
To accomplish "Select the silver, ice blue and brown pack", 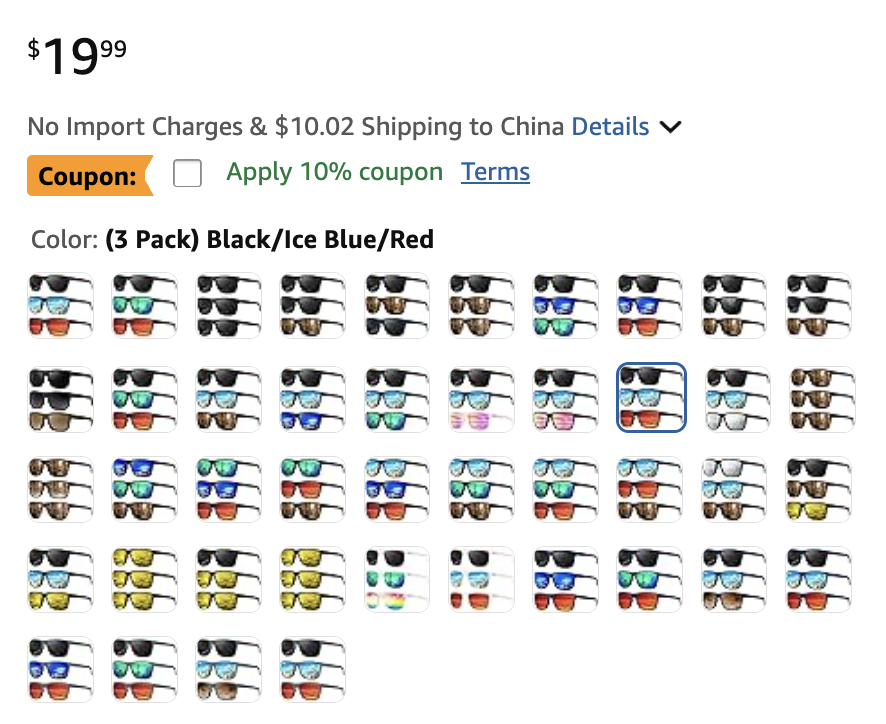I will tap(735, 489).
